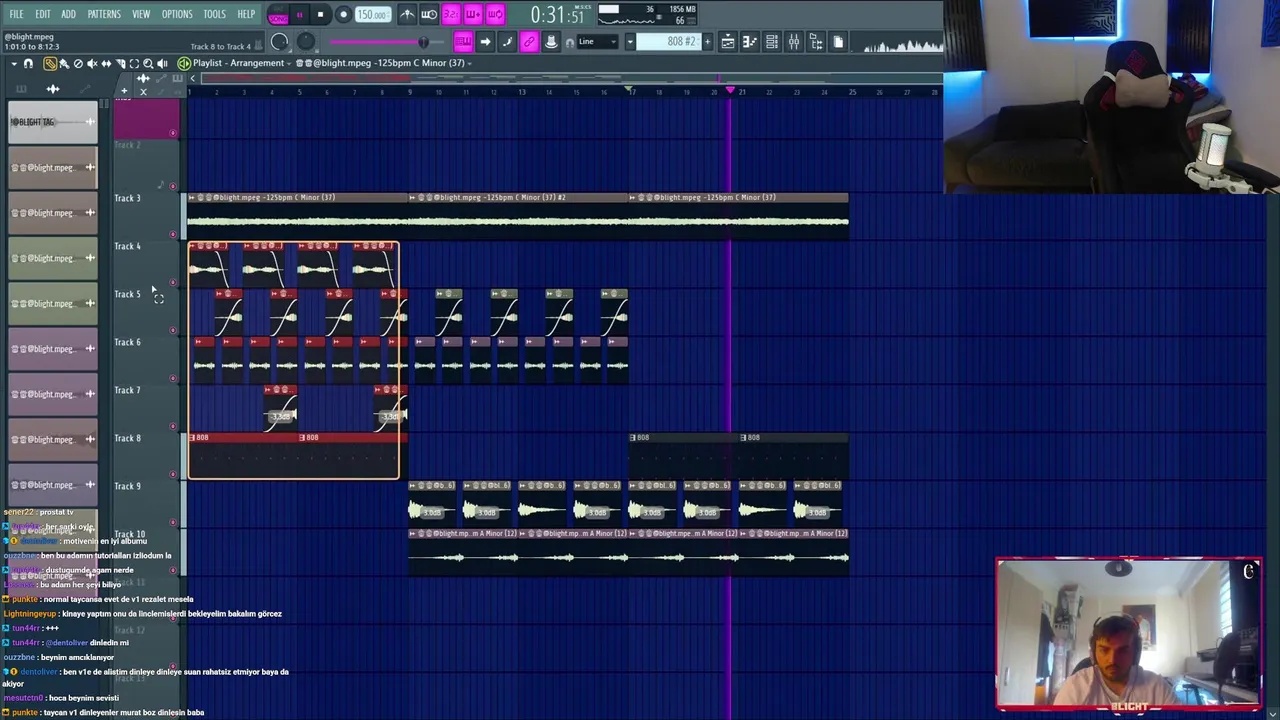Open the Channel rack view icon

coord(772,42)
